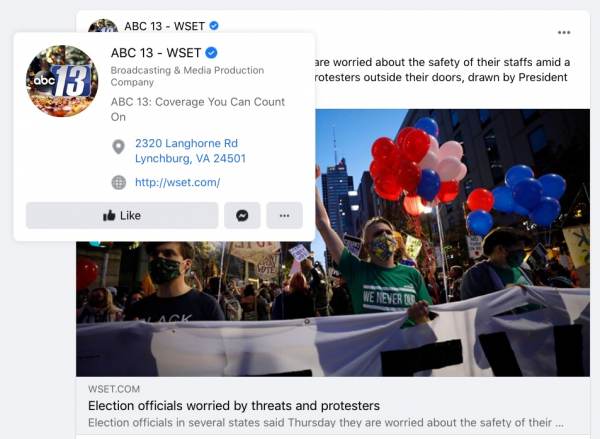
Task: Visit the http://wset.com/ link
Action: pos(178,182)
